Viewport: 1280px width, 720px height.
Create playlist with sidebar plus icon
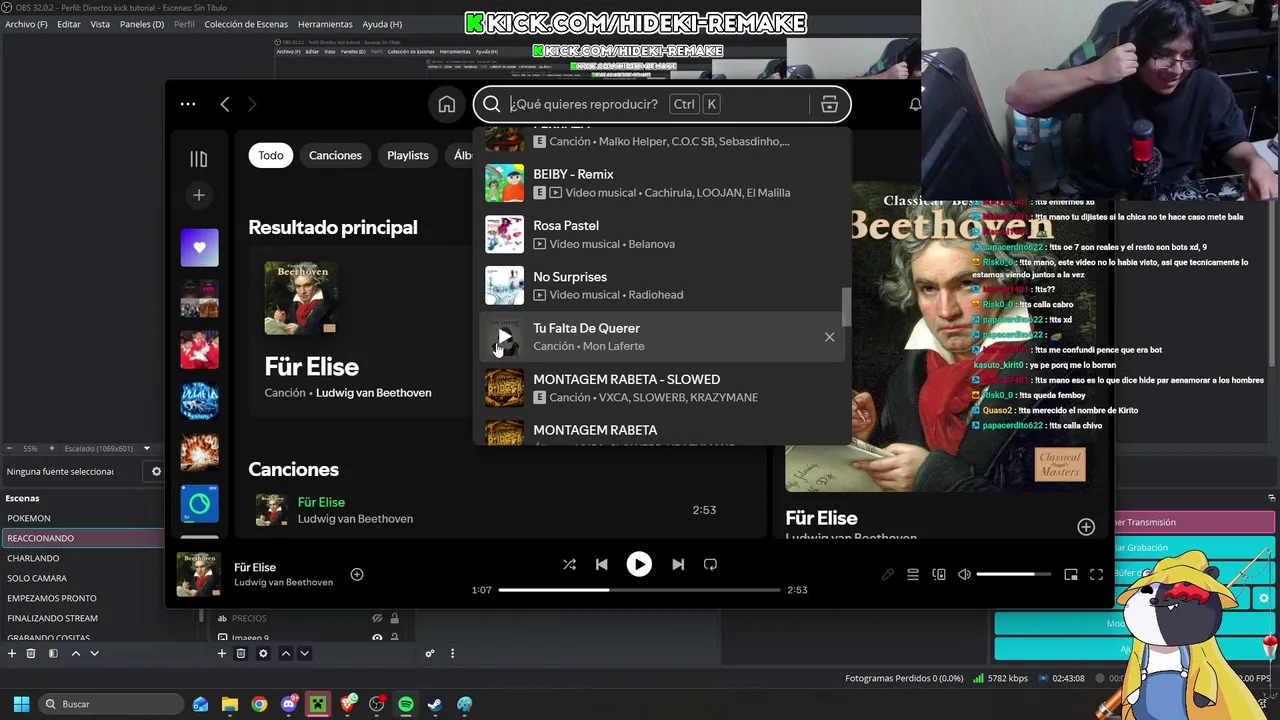pos(198,195)
